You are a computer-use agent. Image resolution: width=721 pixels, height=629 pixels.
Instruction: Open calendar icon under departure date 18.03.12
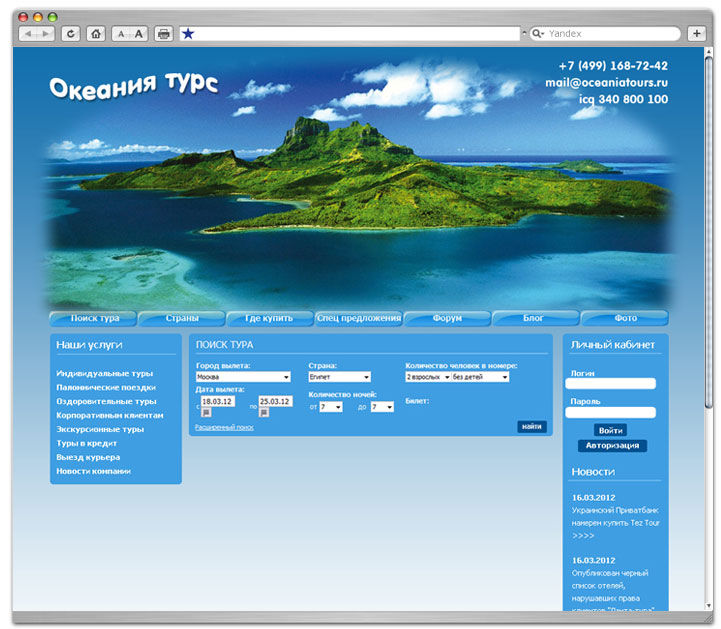[x=206, y=412]
